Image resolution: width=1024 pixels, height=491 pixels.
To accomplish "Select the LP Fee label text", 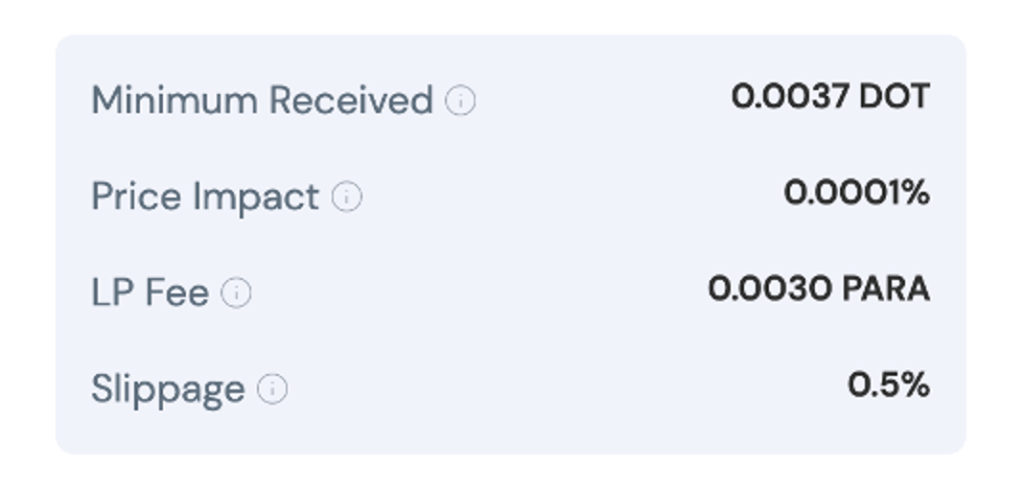I will click(x=150, y=293).
